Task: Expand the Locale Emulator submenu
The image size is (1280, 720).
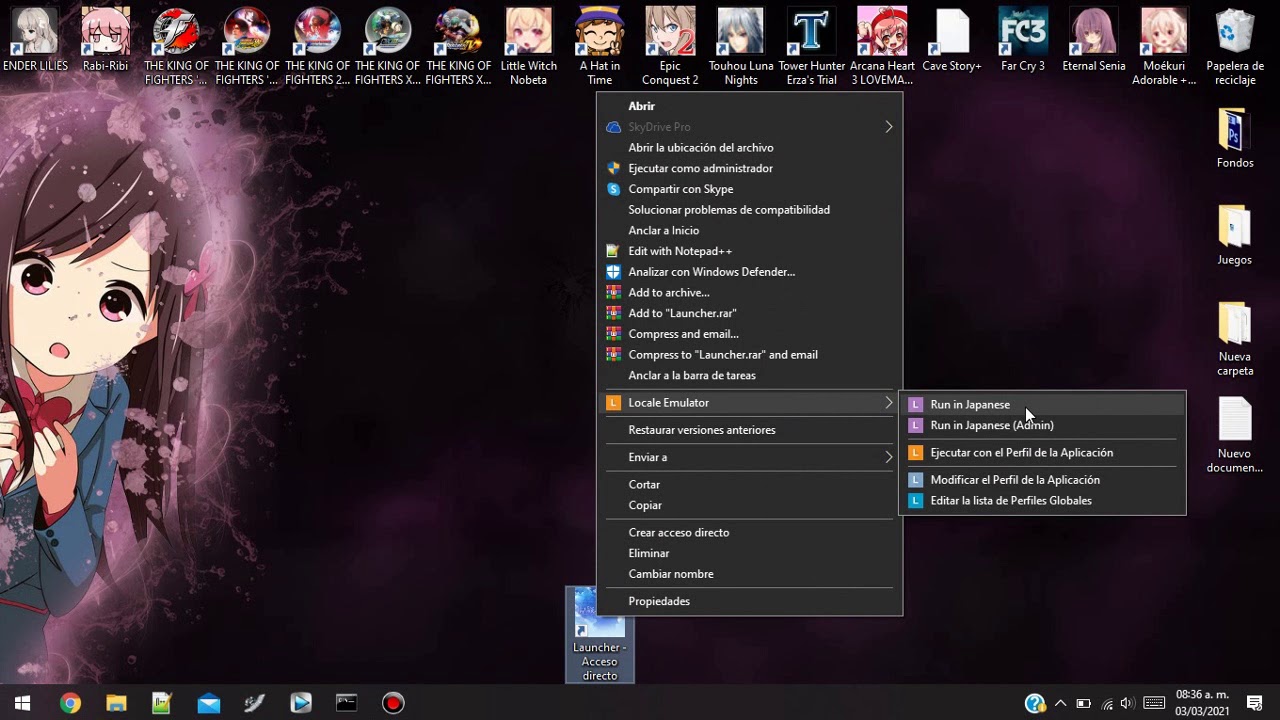Action: pyautogui.click(x=749, y=403)
